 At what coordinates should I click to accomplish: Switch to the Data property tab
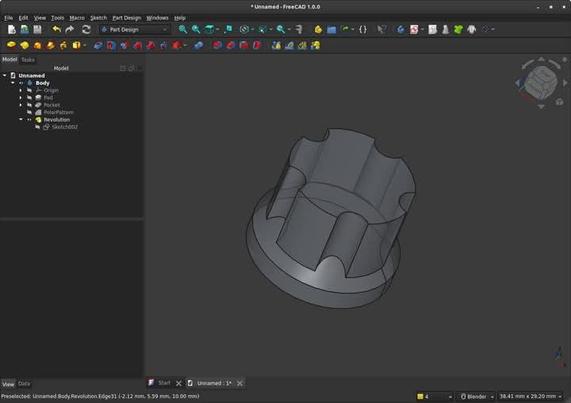point(24,384)
